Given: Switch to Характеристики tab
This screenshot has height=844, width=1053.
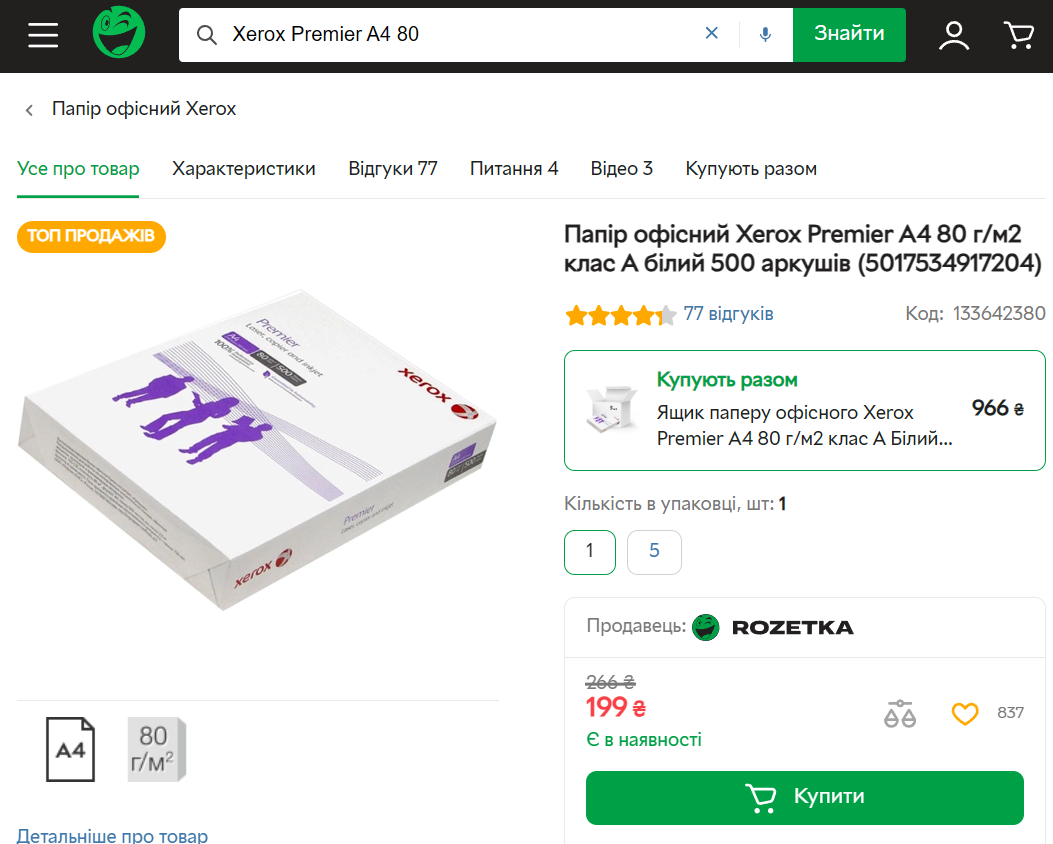Looking at the screenshot, I should tap(244, 169).
